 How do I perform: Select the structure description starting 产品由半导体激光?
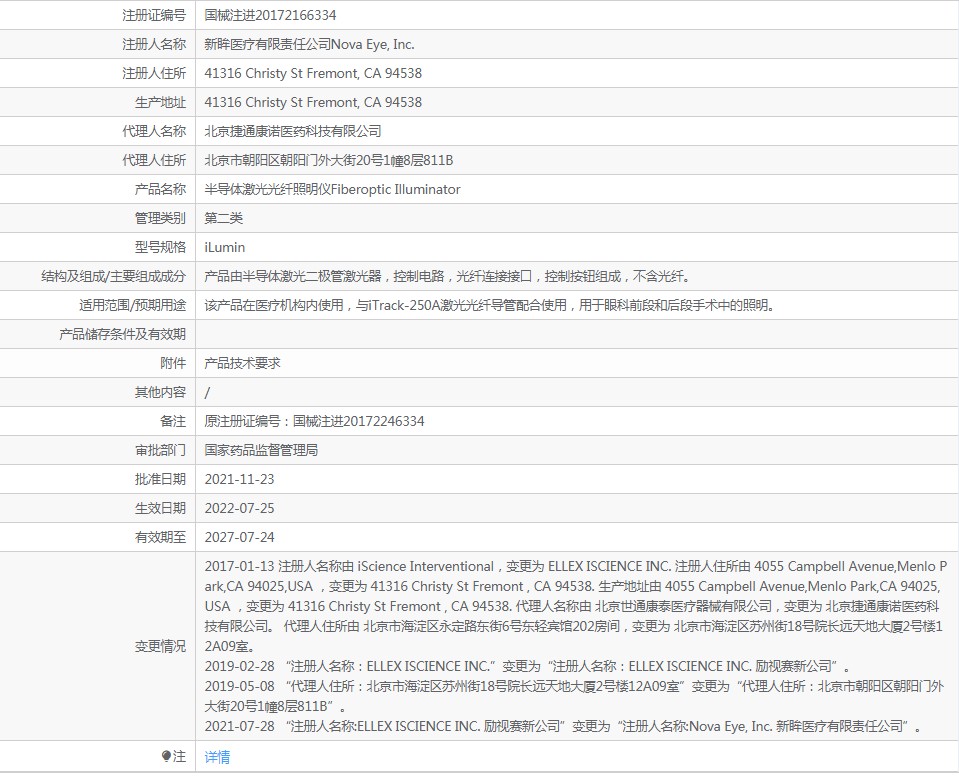[x=448, y=276]
